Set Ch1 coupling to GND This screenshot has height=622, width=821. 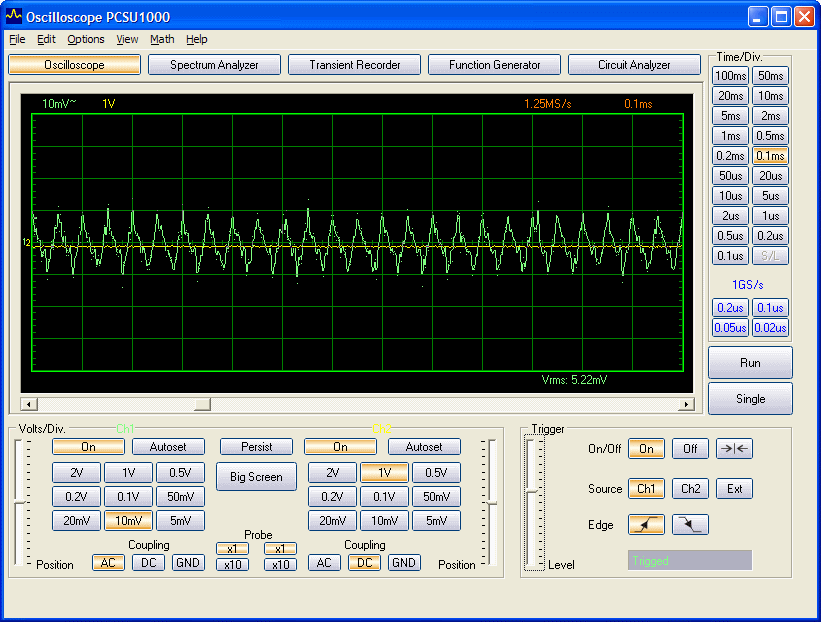tap(188, 563)
